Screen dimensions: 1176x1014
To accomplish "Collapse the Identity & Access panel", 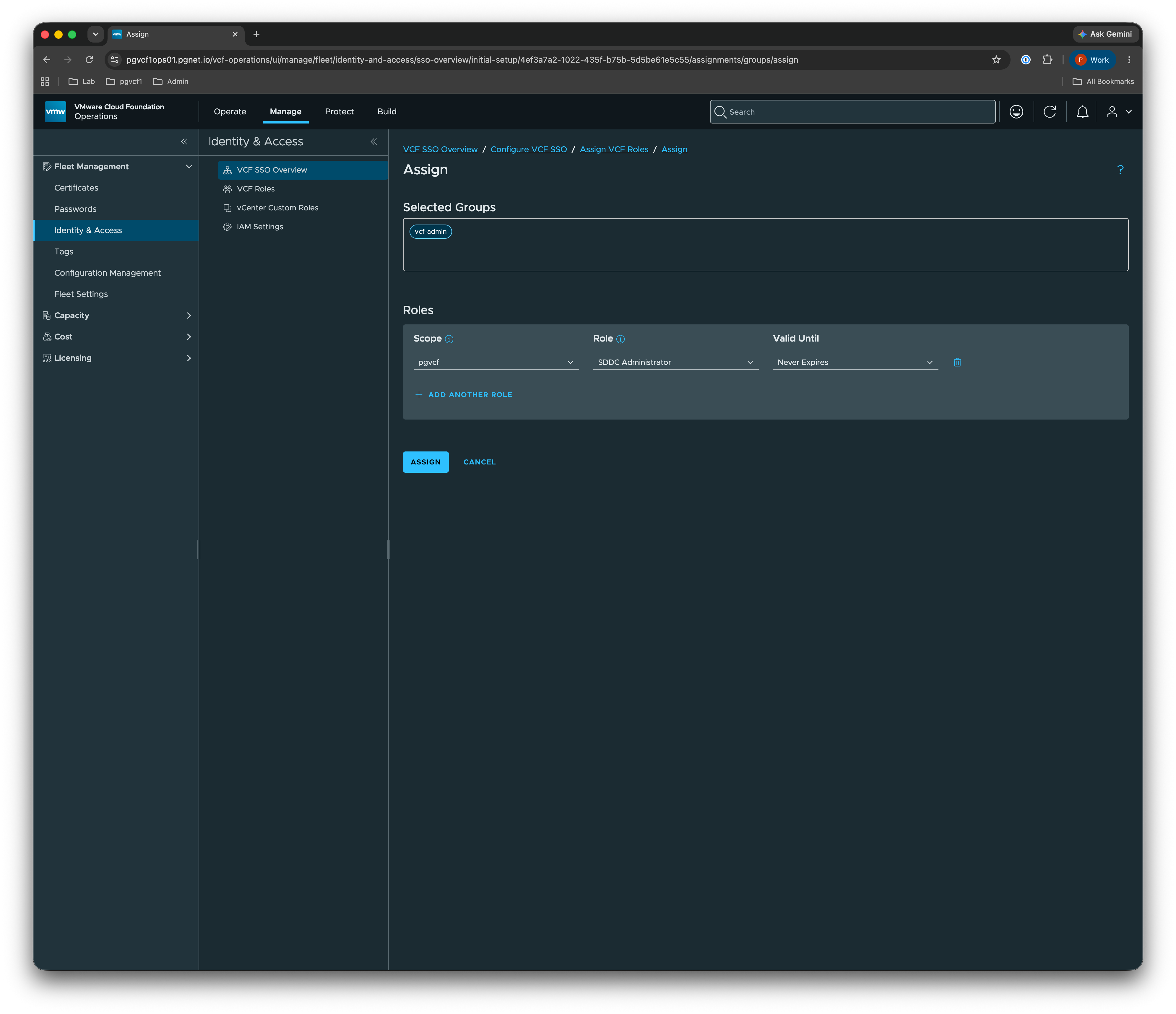I will point(373,141).
